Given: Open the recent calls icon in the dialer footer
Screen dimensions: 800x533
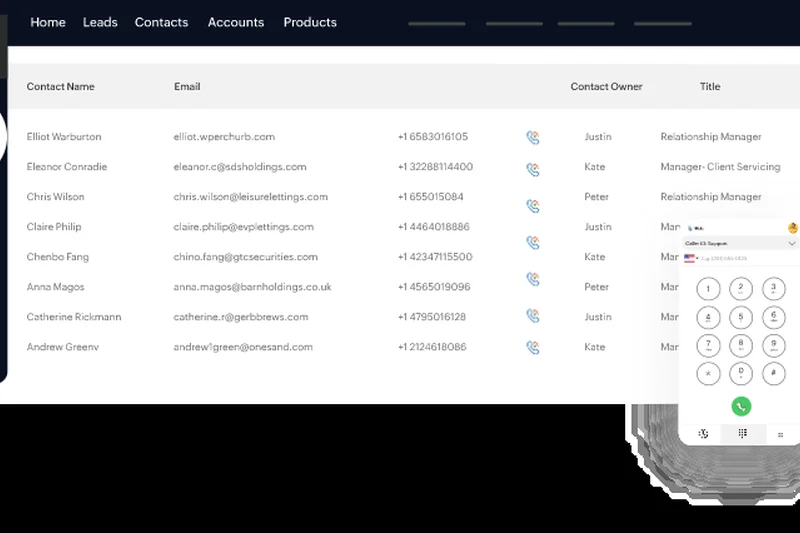Looking at the screenshot, I should (704, 433).
